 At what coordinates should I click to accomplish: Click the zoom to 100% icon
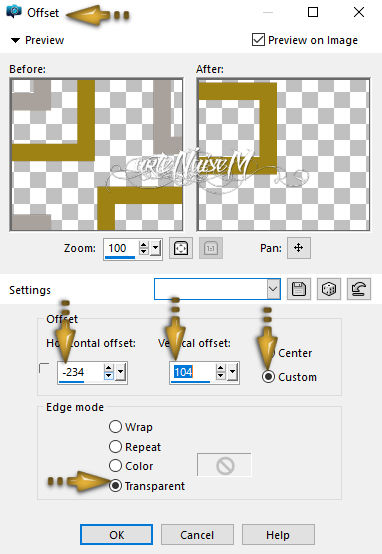pos(211,248)
